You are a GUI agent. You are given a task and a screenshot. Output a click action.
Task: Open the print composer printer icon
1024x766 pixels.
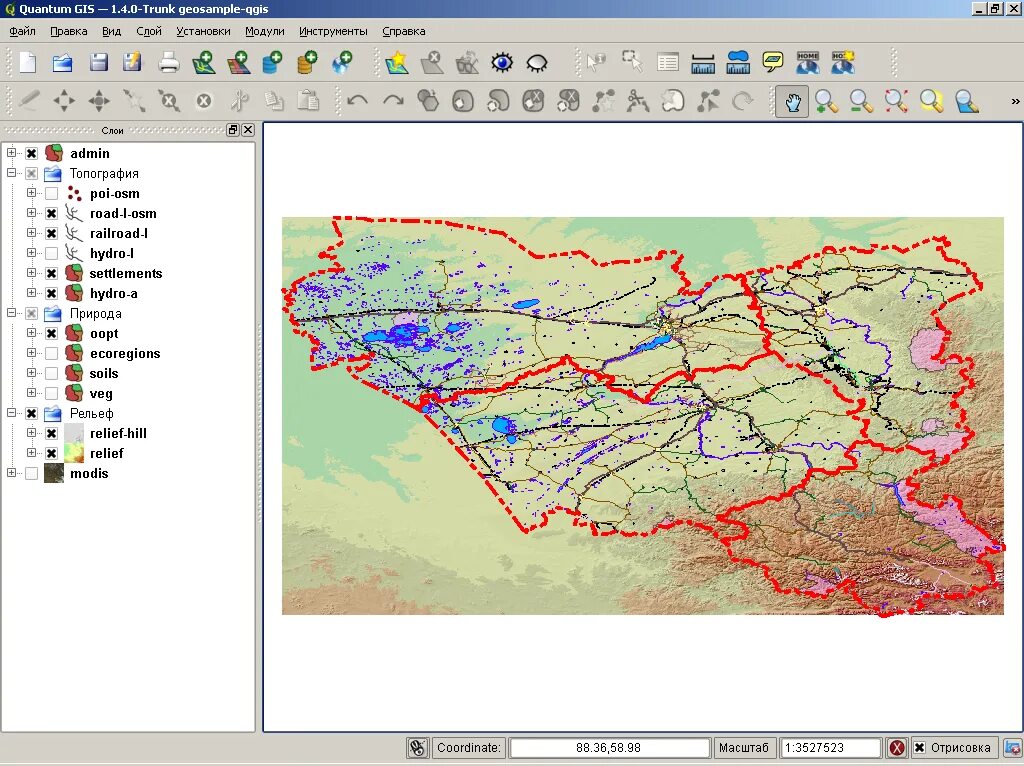point(168,63)
